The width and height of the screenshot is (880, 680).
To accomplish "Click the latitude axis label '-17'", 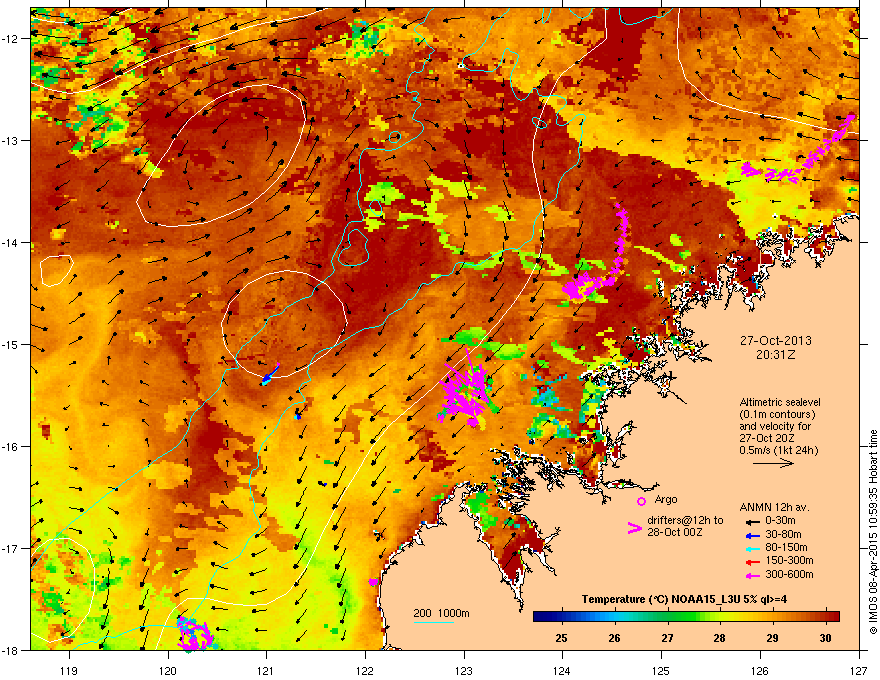I will tap(10, 548).
